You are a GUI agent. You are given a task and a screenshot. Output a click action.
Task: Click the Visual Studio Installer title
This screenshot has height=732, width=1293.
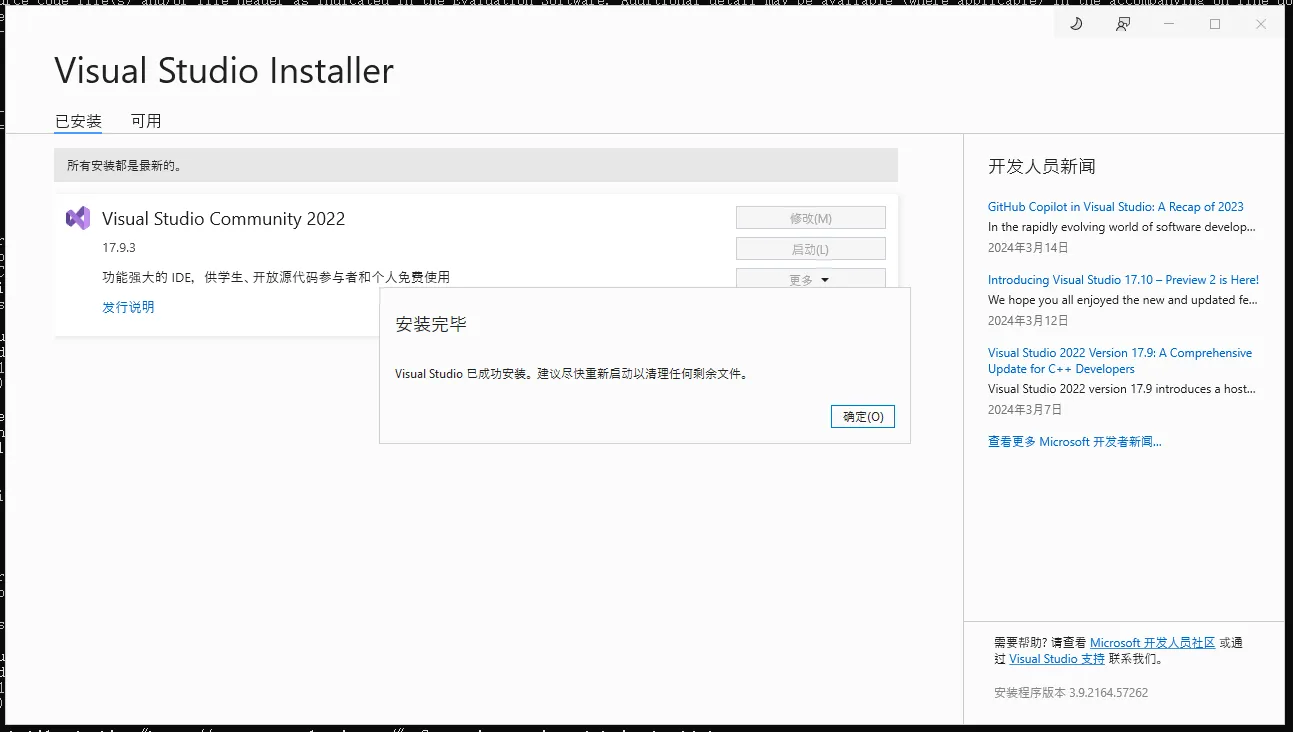(224, 71)
